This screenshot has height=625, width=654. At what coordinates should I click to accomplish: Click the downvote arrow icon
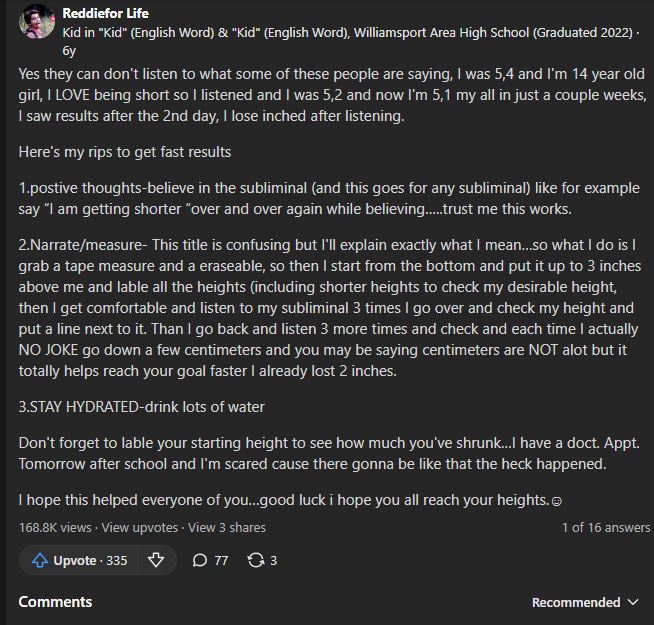point(156,560)
